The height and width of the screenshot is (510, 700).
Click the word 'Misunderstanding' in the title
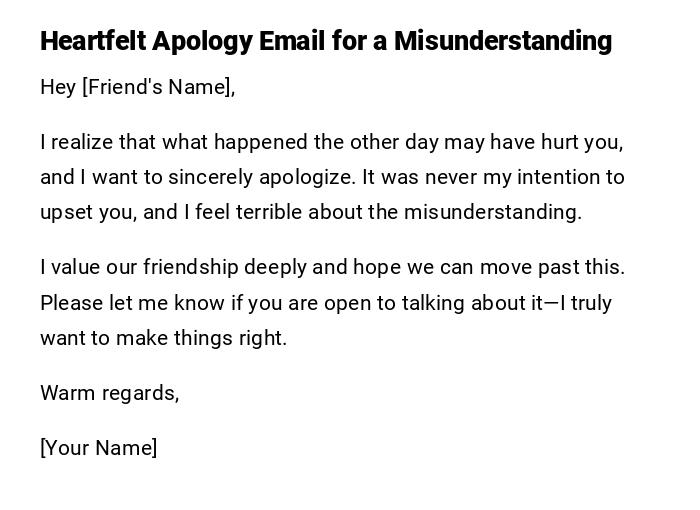tap(502, 41)
